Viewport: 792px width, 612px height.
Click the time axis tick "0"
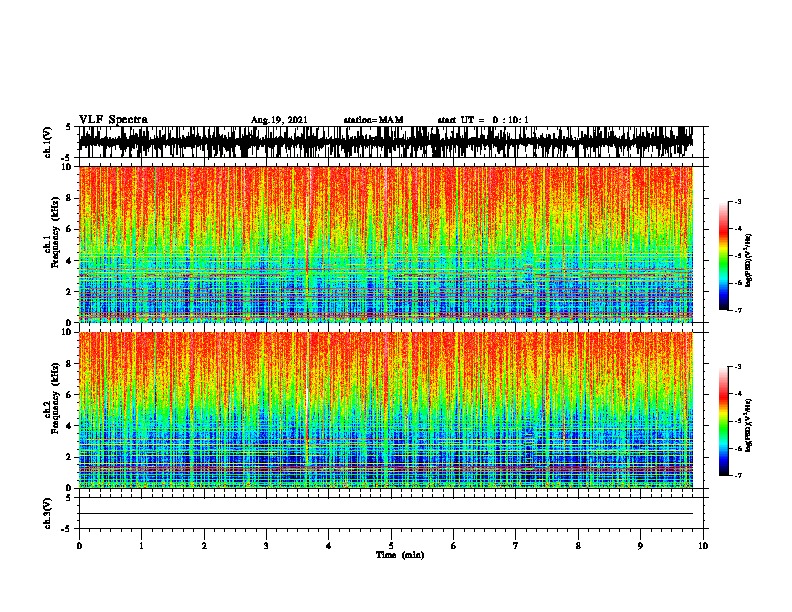pyautogui.click(x=79, y=546)
